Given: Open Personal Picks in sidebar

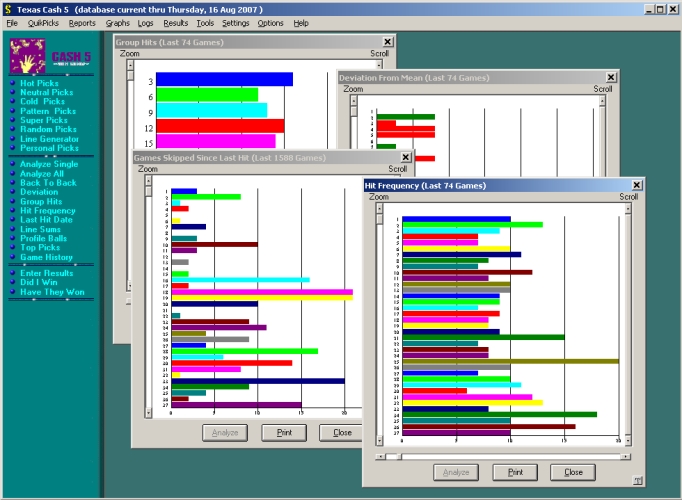Looking at the screenshot, I should pos(49,148).
